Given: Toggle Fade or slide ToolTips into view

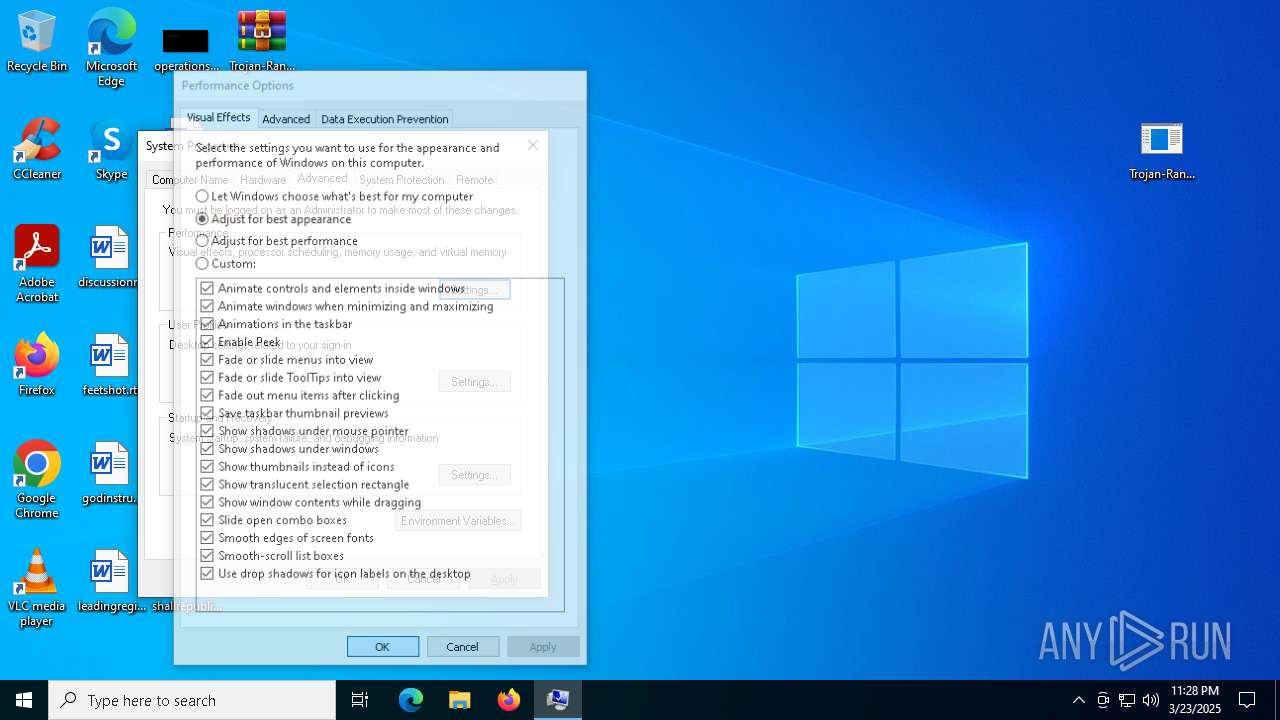Looking at the screenshot, I should pyautogui.click(x=290, y=378).
